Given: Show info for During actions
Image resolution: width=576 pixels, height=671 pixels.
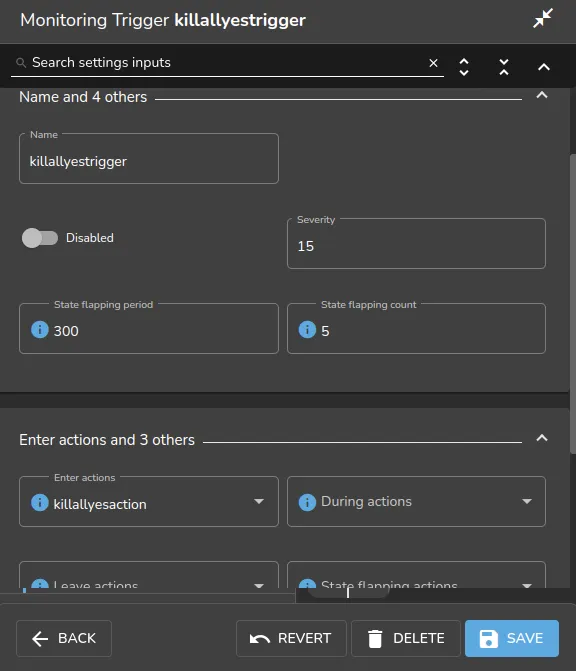Looking at the screenshot, I should [307, 502].
